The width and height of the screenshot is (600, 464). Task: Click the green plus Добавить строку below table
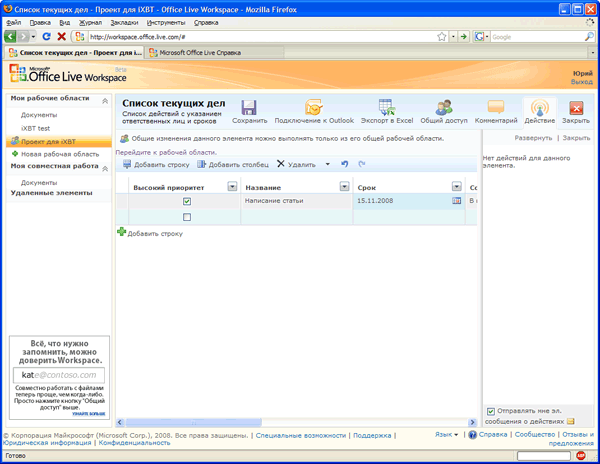[x=121, y=232]
